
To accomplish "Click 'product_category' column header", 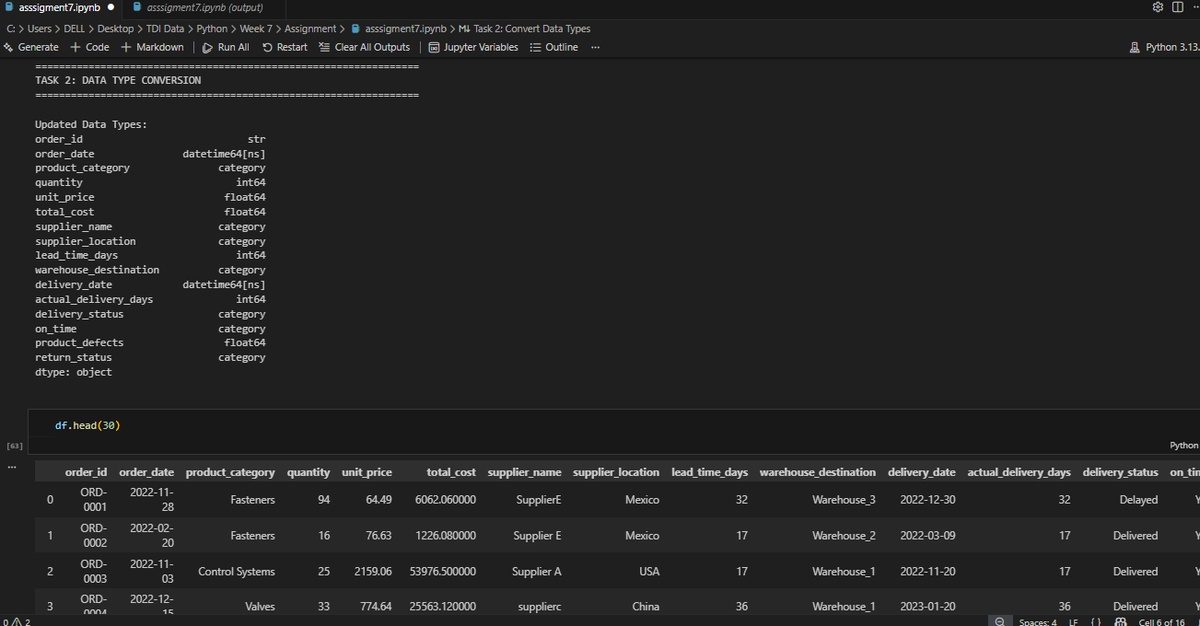I will coord(231,472).
